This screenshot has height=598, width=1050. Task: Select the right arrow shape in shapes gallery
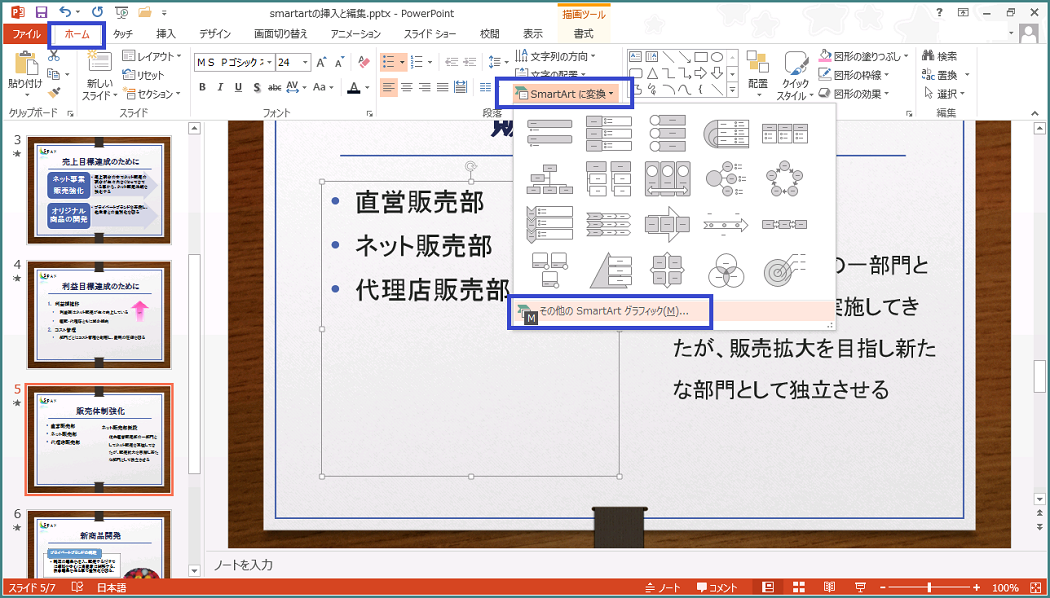[701, 72]
